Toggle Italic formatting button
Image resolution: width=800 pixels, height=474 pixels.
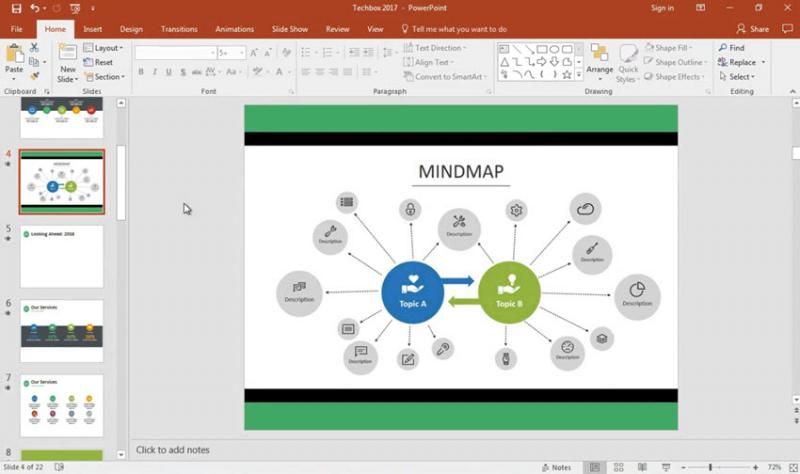click(155, 72)
